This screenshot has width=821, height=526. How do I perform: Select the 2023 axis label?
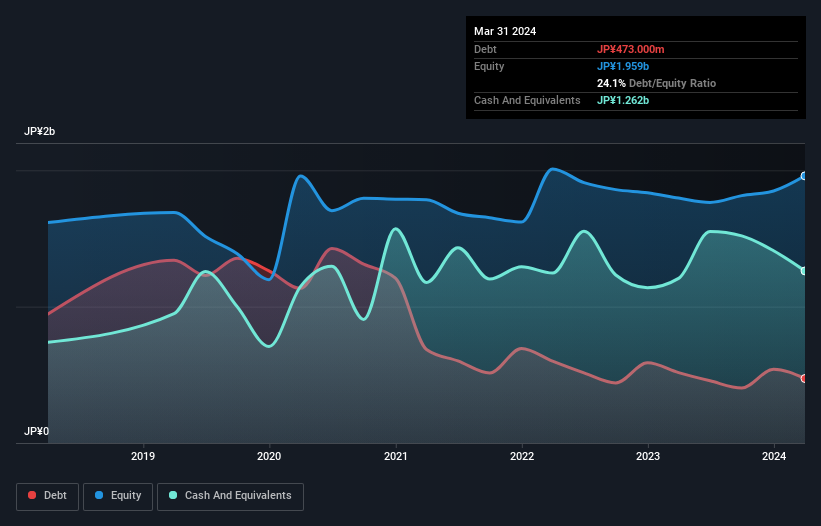(648, 456)
